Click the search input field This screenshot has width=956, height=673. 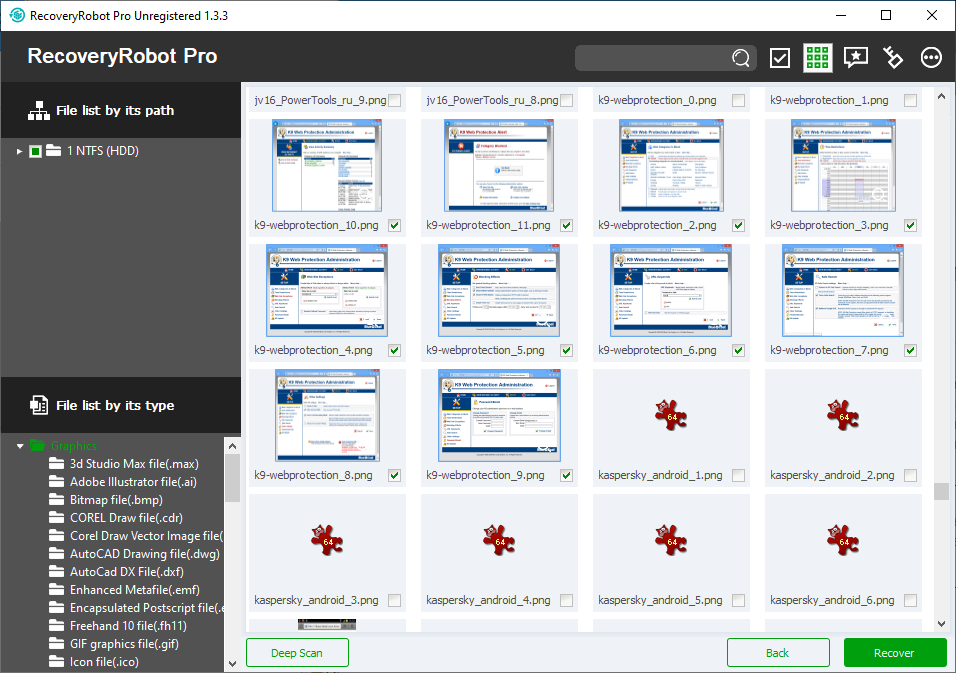(653, 58)
